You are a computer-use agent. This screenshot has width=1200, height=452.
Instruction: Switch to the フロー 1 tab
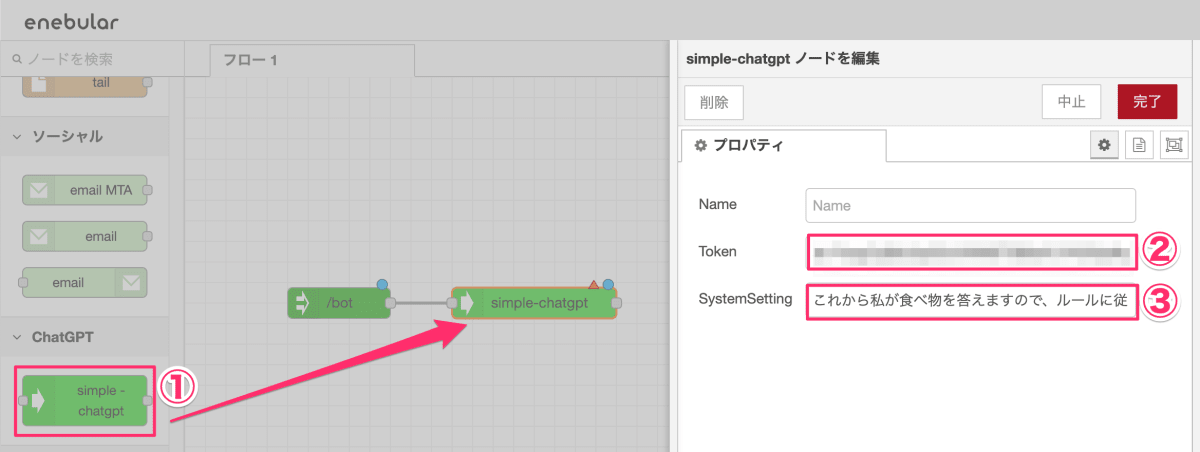point(311,60)
